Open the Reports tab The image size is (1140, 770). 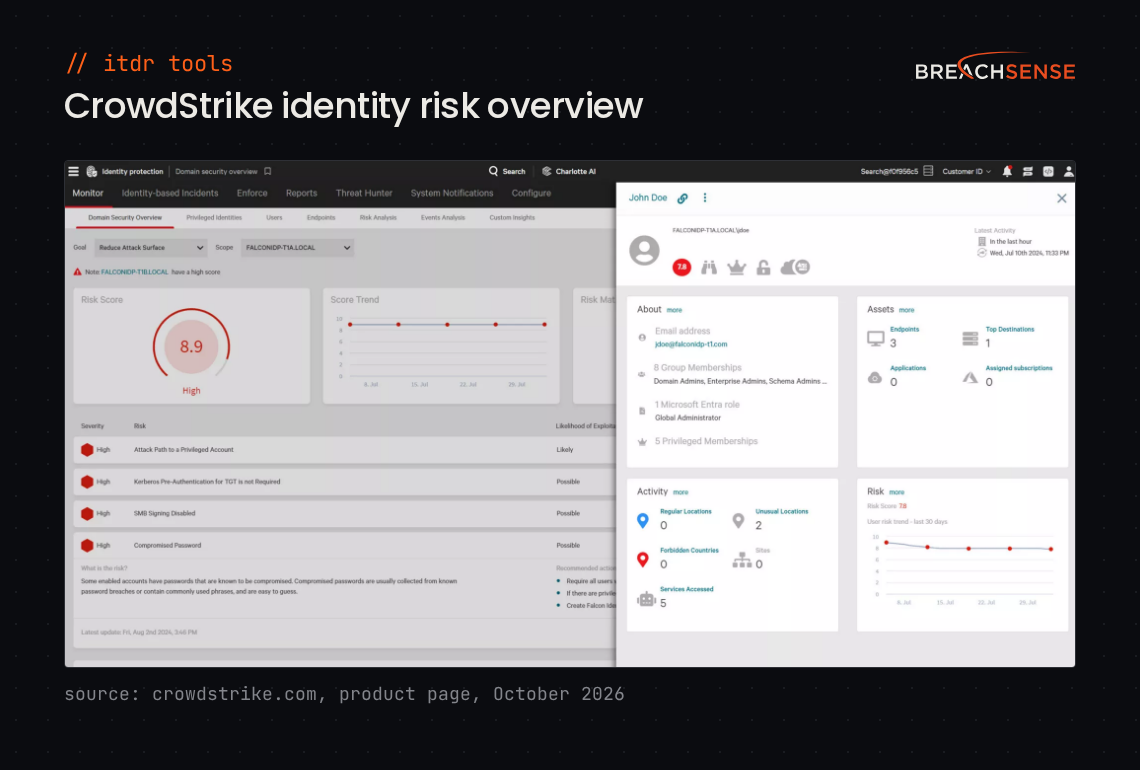coord(302,193)
